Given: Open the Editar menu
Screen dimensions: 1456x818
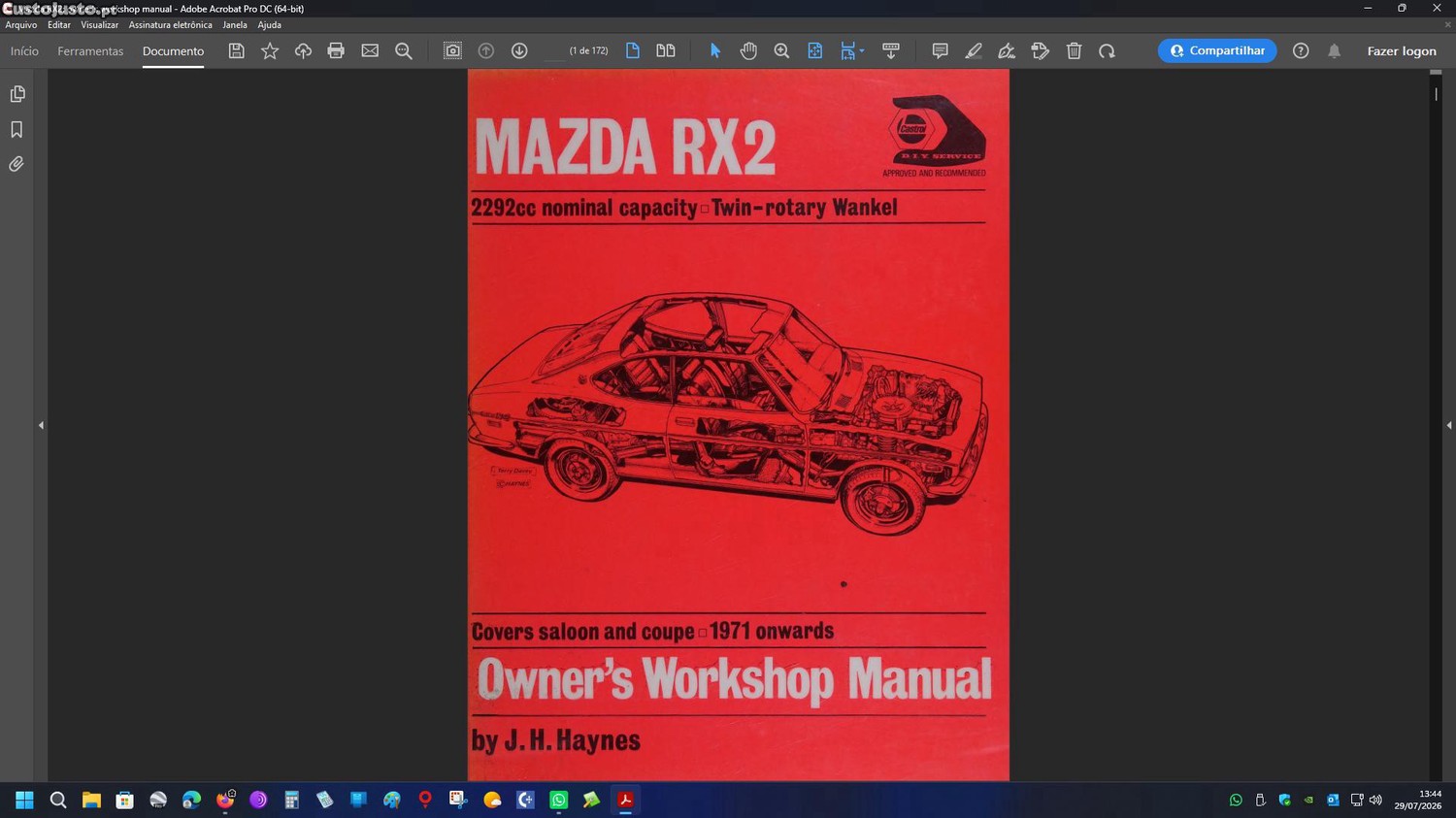Looking at the screenshot, I should pos(59,25).
